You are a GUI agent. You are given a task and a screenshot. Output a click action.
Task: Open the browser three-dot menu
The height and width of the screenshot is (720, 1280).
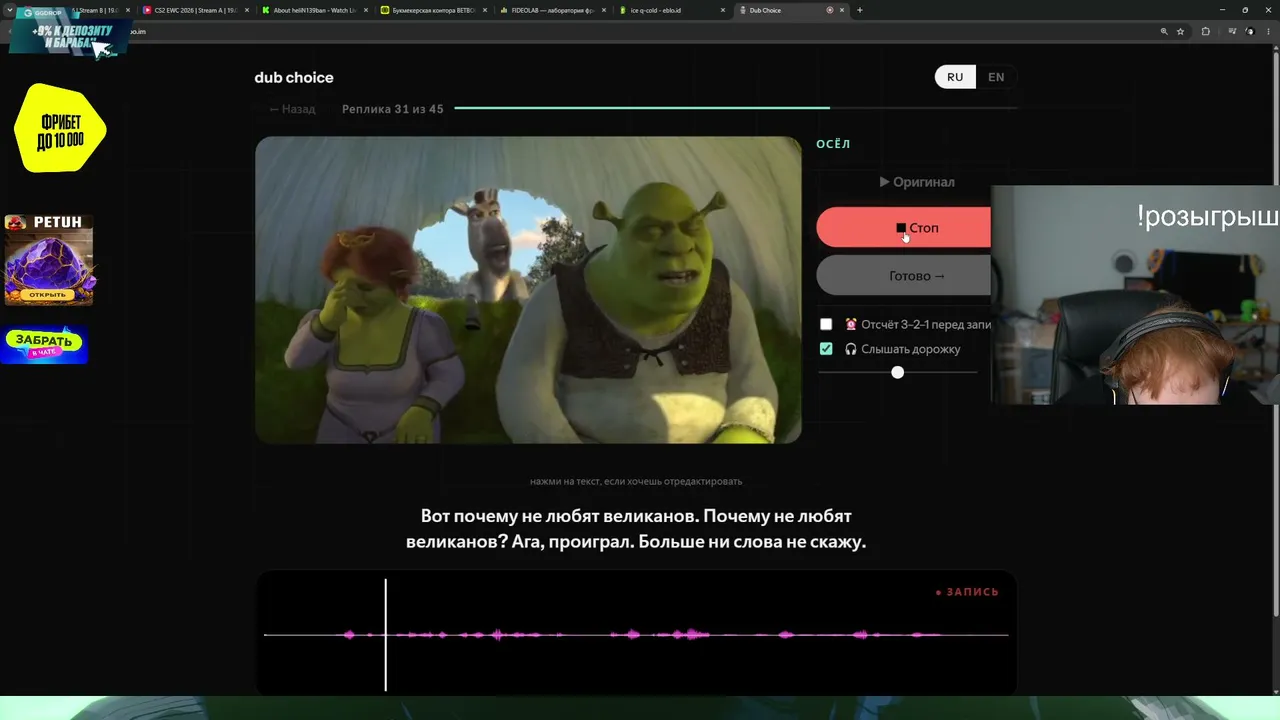tap(1267, 31)
